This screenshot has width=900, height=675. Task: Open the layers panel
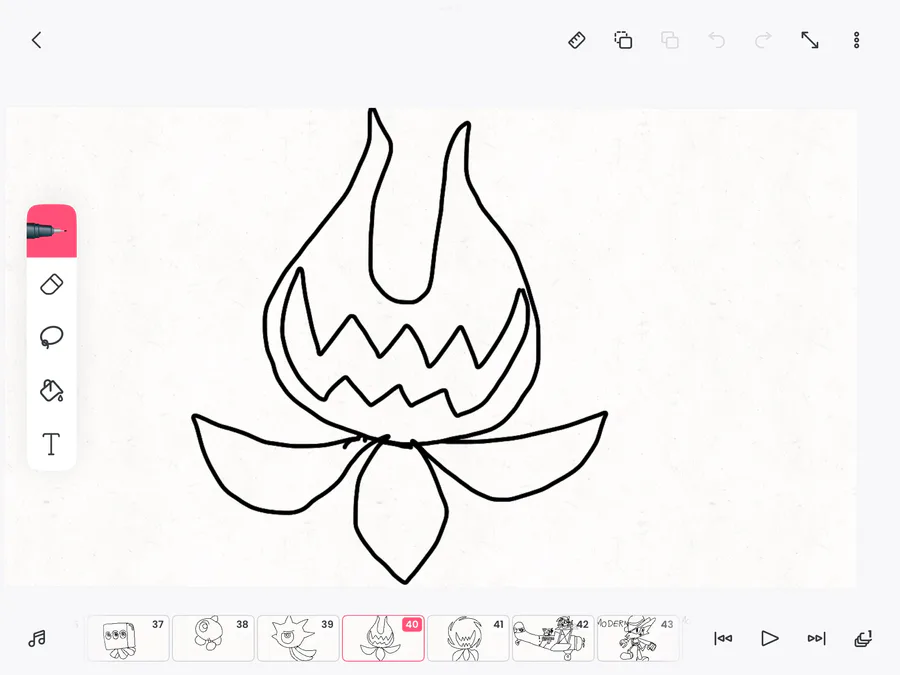click(x=863, y=638)
